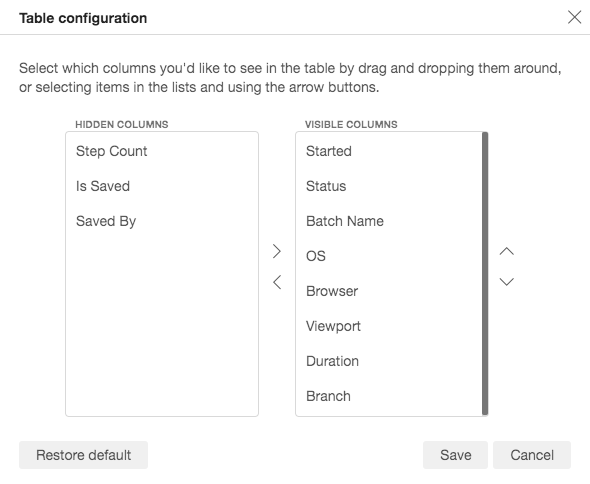Save the table configuration
The height and width of the screenshot is (484, 590).
[x=455, y=455]
